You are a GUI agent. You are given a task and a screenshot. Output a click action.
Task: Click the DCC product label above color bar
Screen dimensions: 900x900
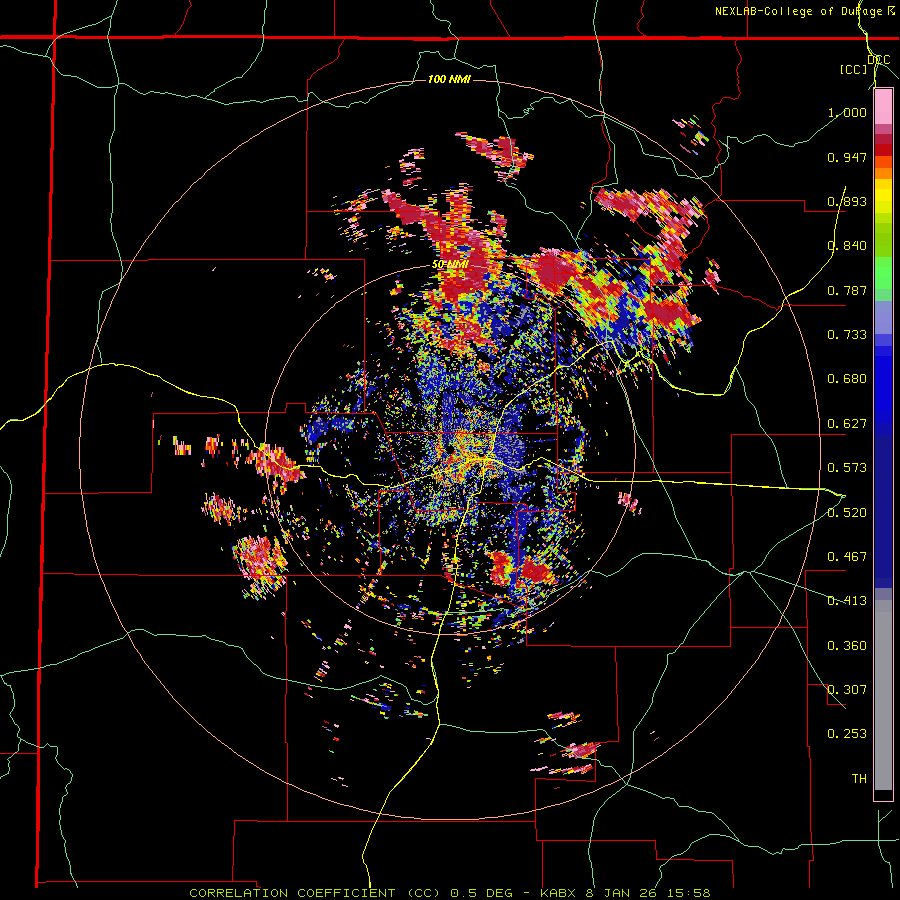(x=878, y=60)
